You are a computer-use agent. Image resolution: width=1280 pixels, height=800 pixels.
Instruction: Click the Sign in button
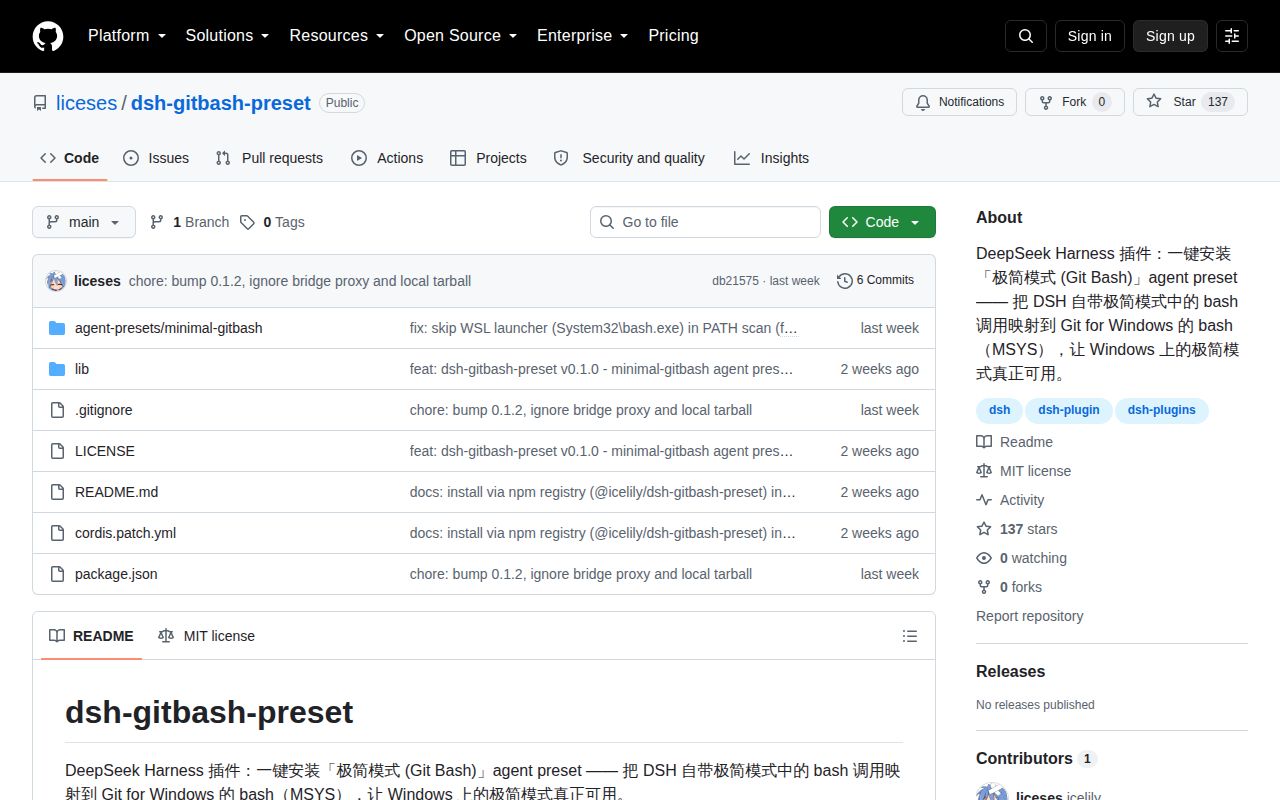[x=1089, y=36]
